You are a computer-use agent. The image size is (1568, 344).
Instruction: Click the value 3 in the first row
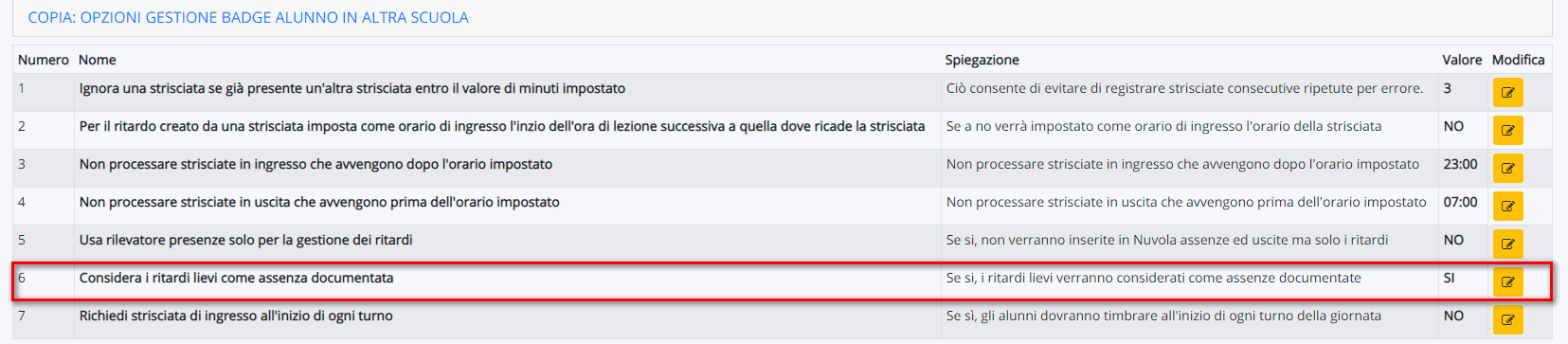[1448, 88]
